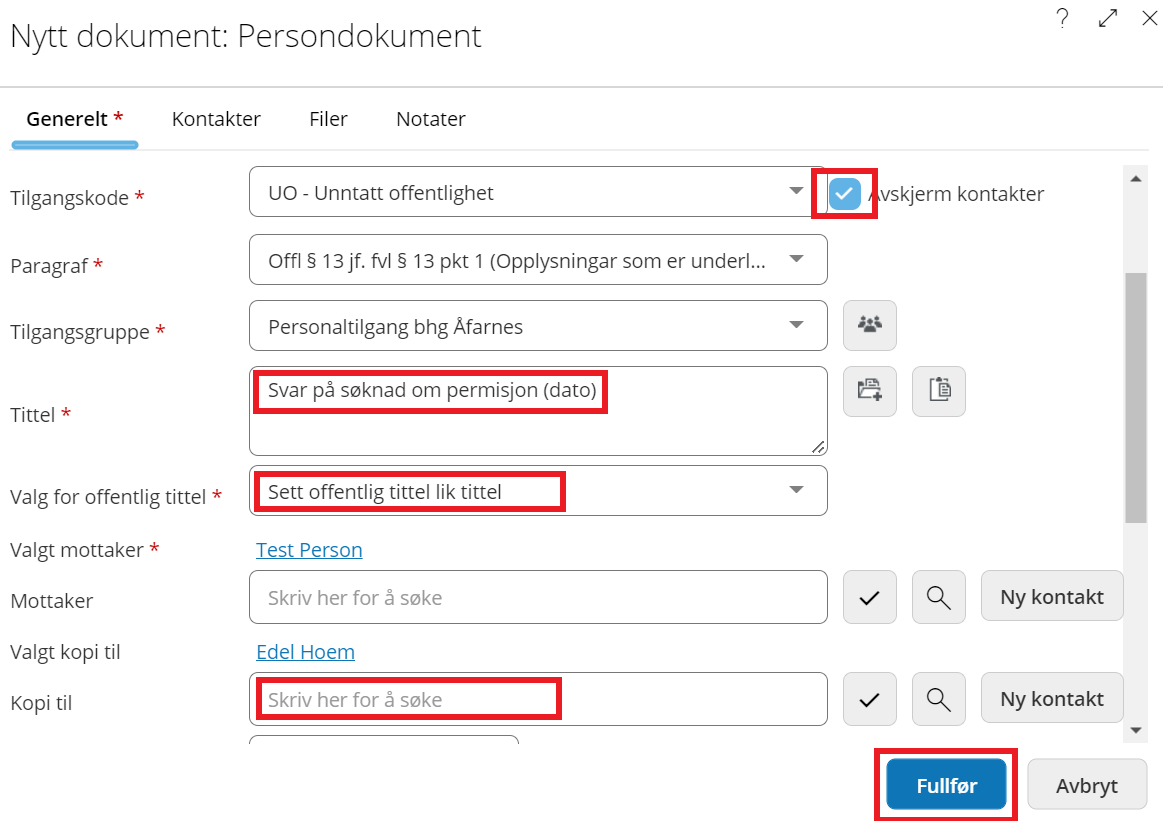Confirm Mottaker with the checkmark icon
This screenshot has height=821, width=1163.
pos(869,597)
